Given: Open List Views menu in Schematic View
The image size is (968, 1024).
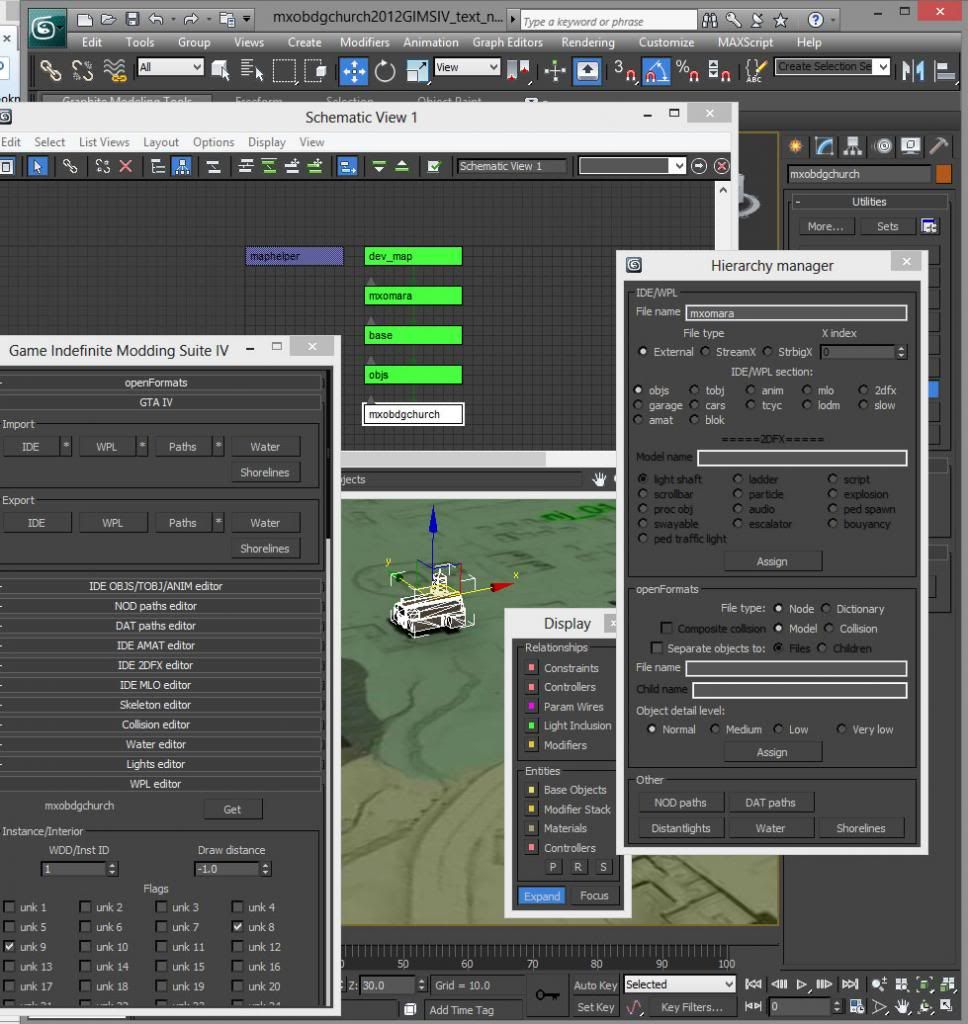Looking at the screenshot, I should pyautogui.click(x=104, y=142).
